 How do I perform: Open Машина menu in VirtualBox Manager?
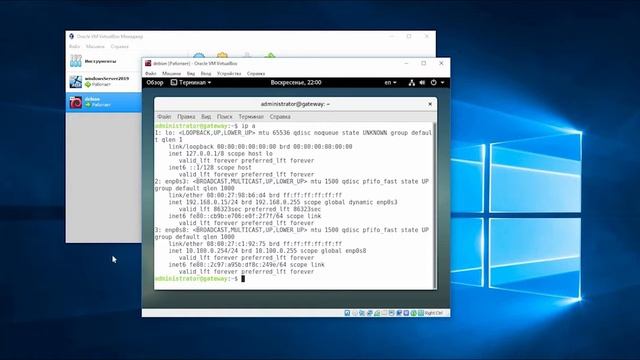95,47
